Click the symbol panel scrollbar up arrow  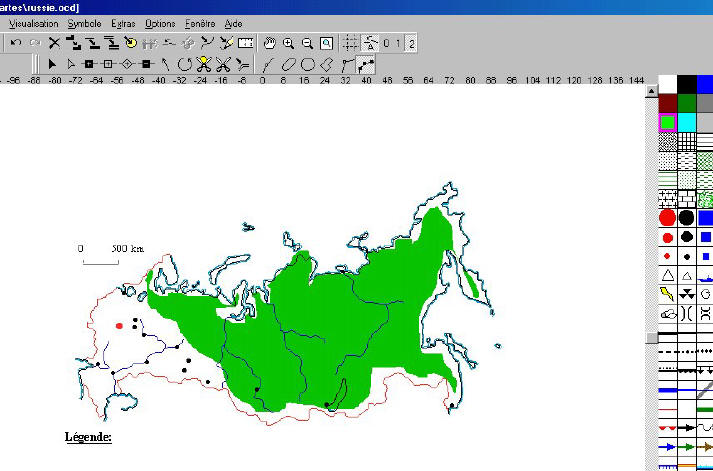[650, 83]
